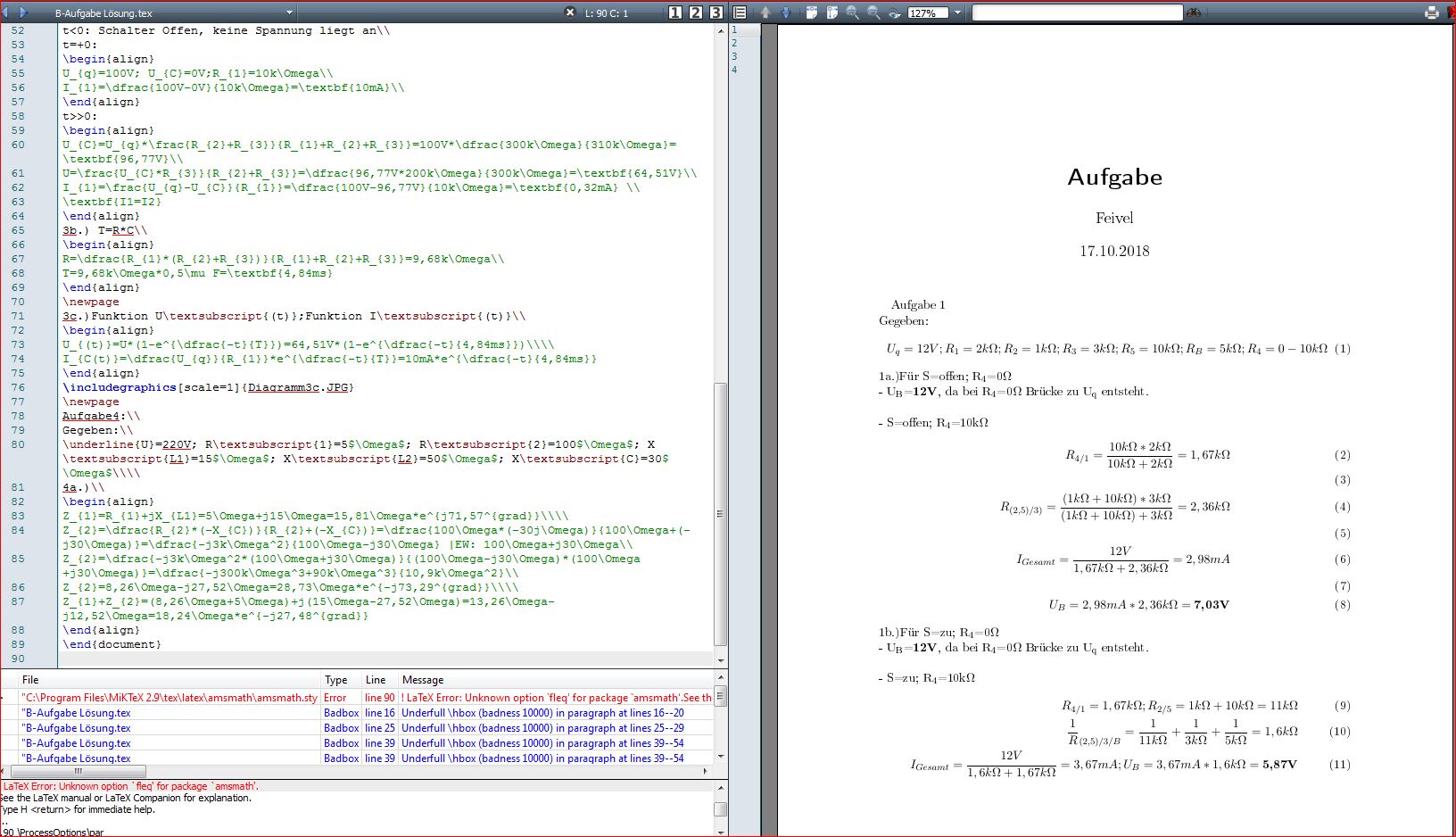Image resolution: width=1456 pixels, height=837 pixels.
Task: Click \newpage command on line 70
Action: (90, 302)
